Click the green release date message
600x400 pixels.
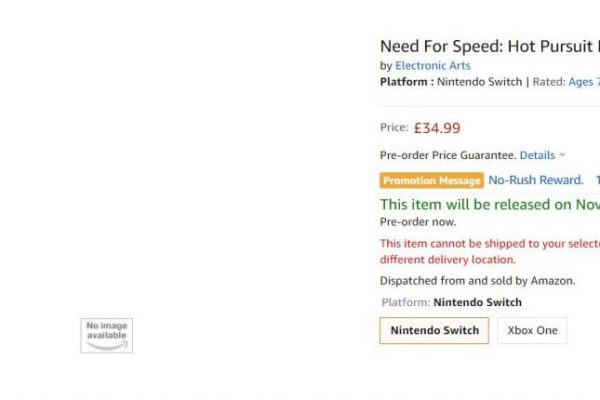point(490,204)
